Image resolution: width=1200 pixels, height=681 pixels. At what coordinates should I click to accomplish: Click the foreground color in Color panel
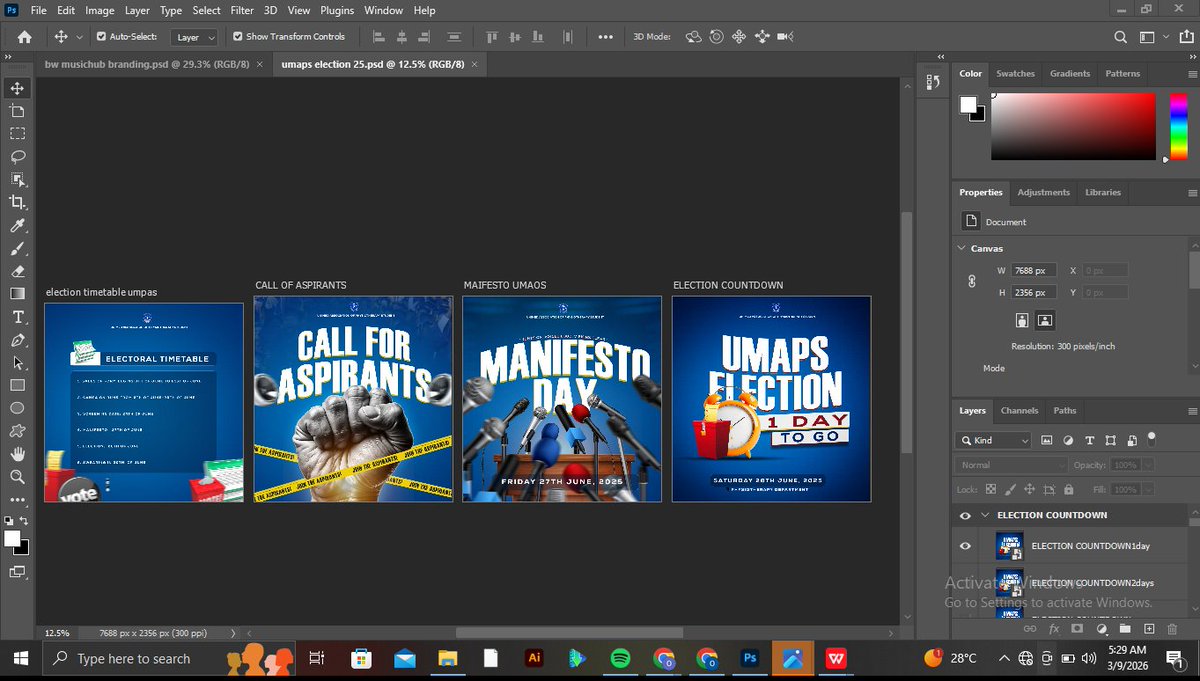point(968,104)
